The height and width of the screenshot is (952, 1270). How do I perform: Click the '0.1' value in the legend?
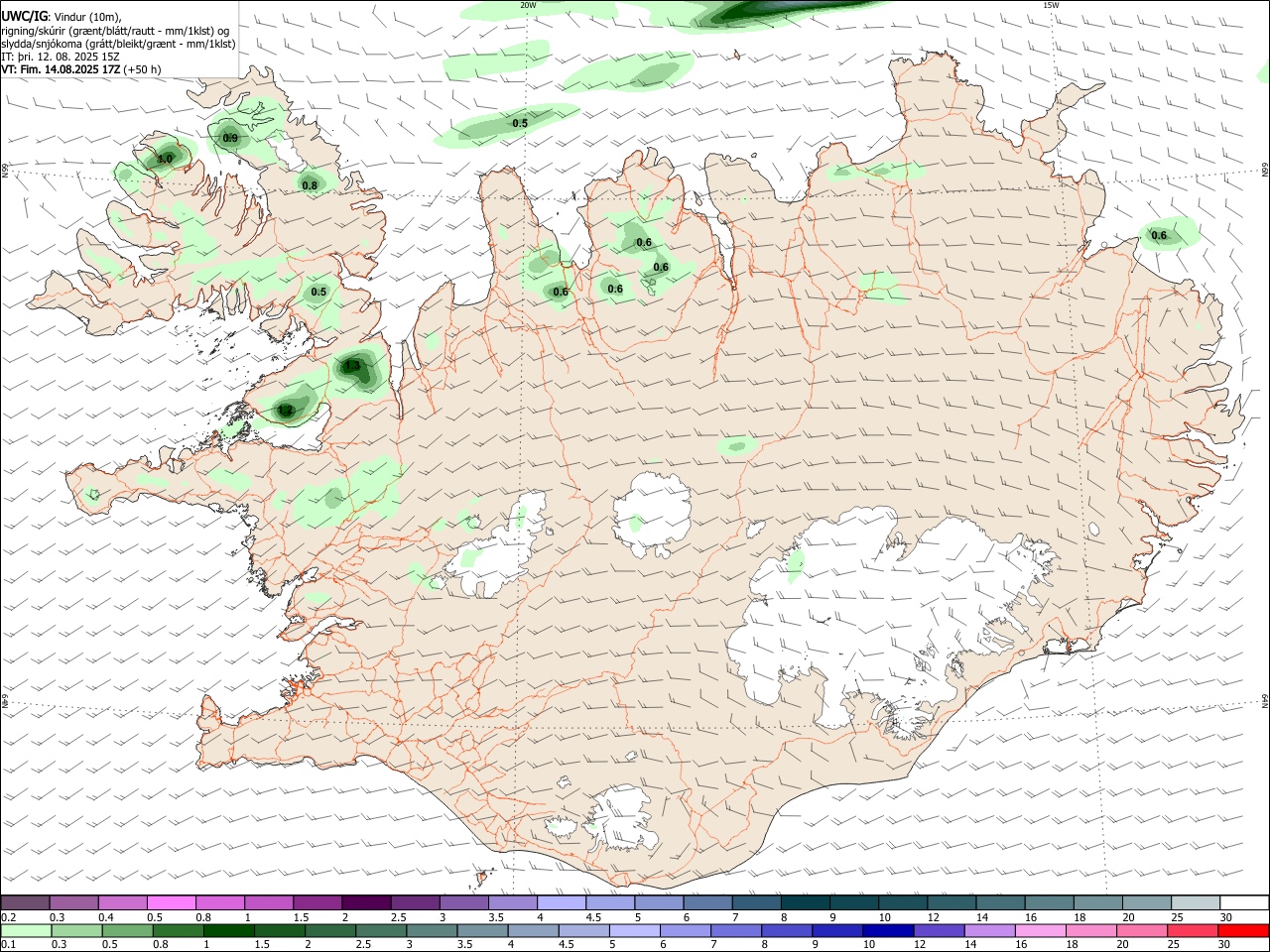[8, 944]
